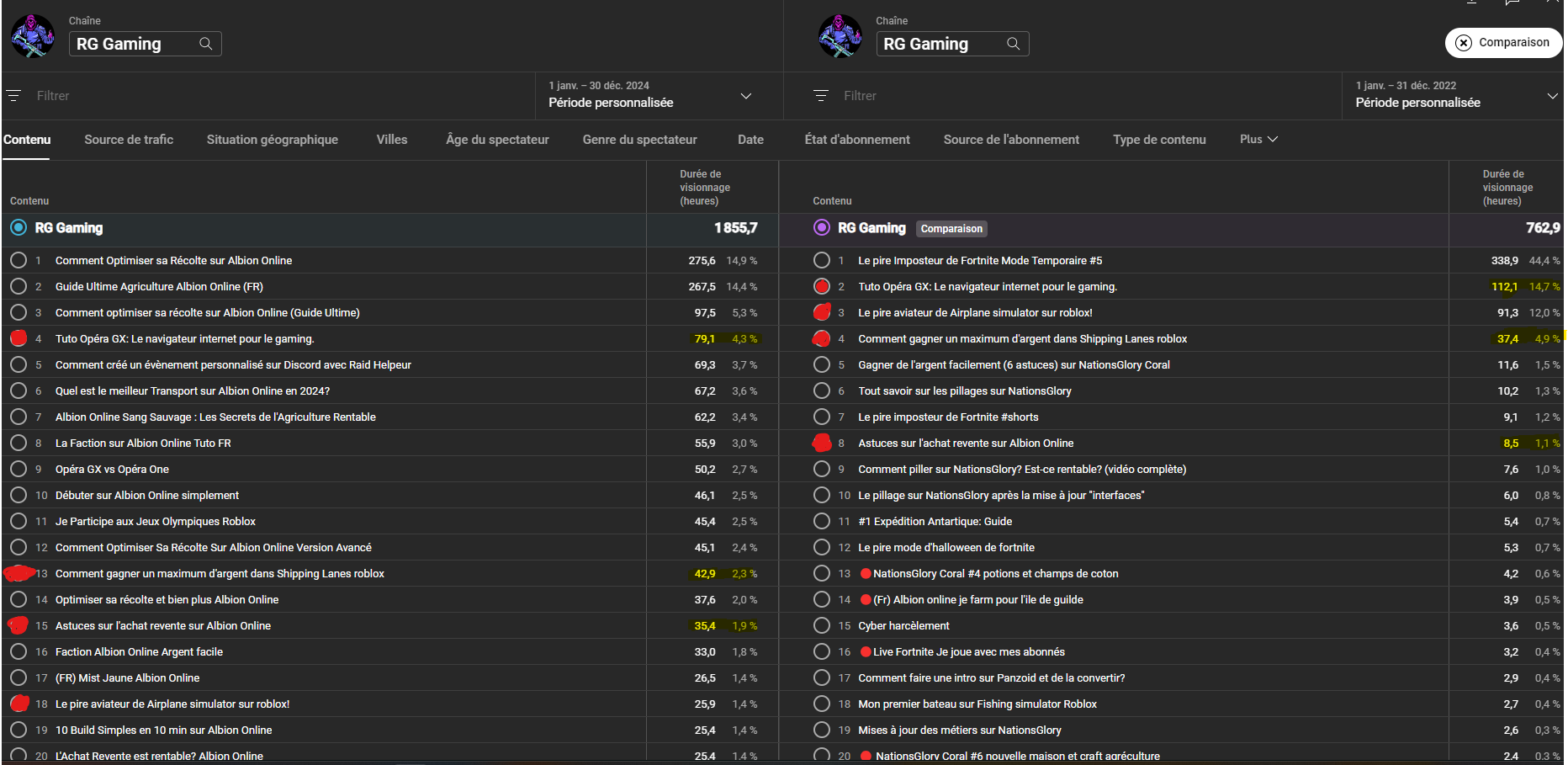Open the Date tab

(750, 140)
